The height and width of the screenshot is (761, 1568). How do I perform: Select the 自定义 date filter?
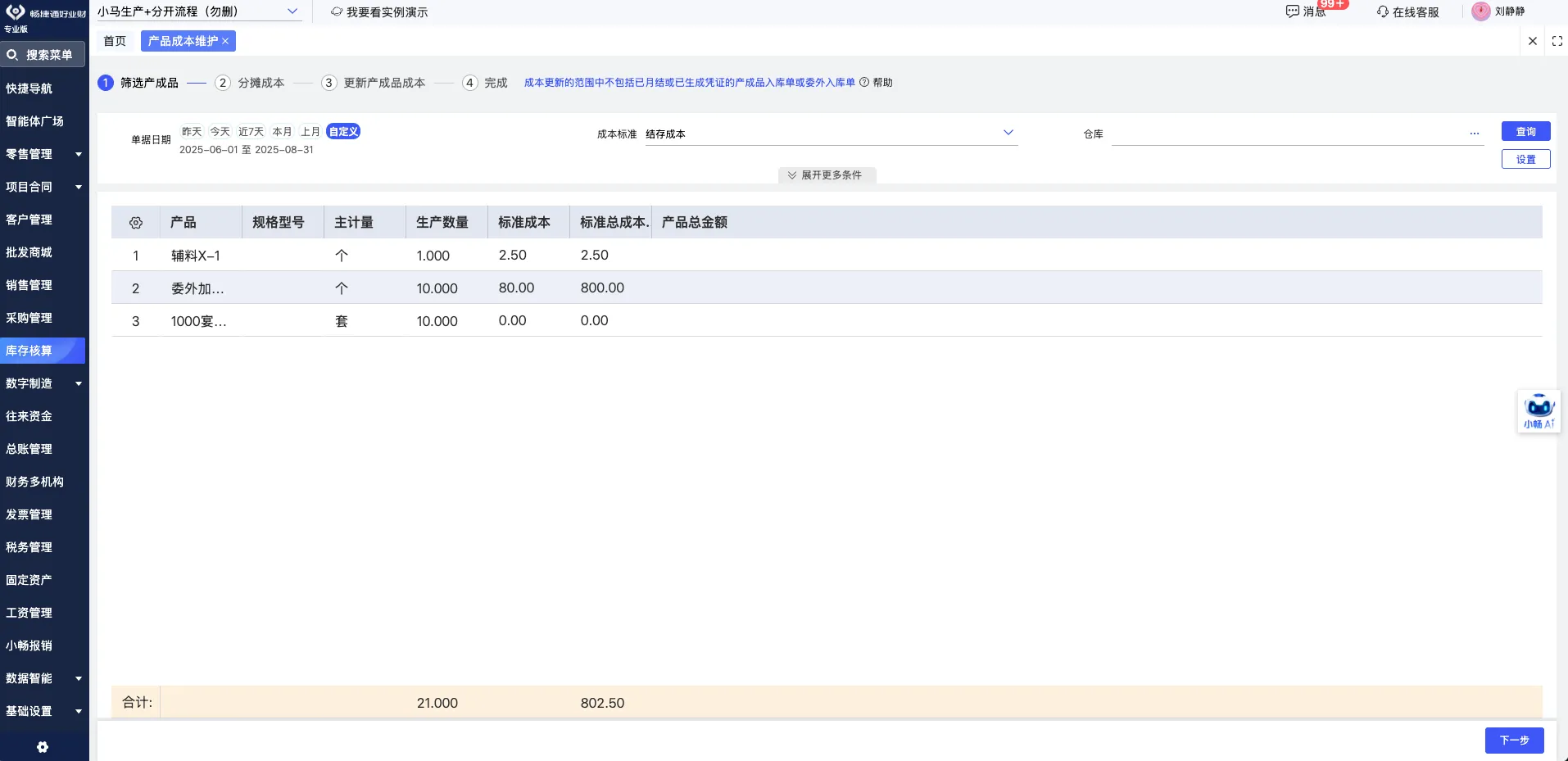point(343,131)
